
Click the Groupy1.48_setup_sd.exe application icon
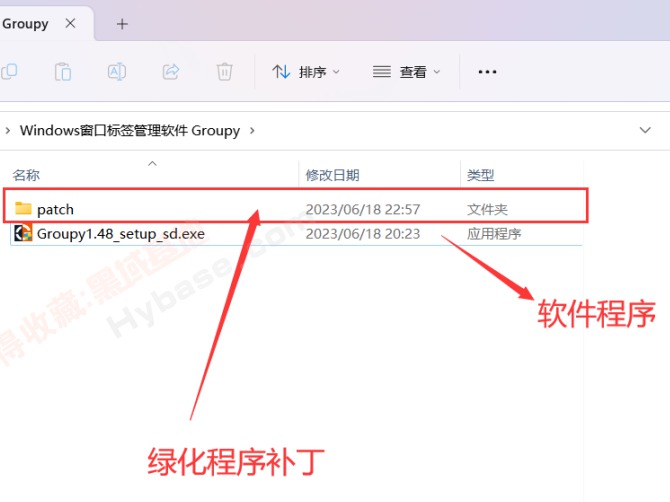click(23, 233)
